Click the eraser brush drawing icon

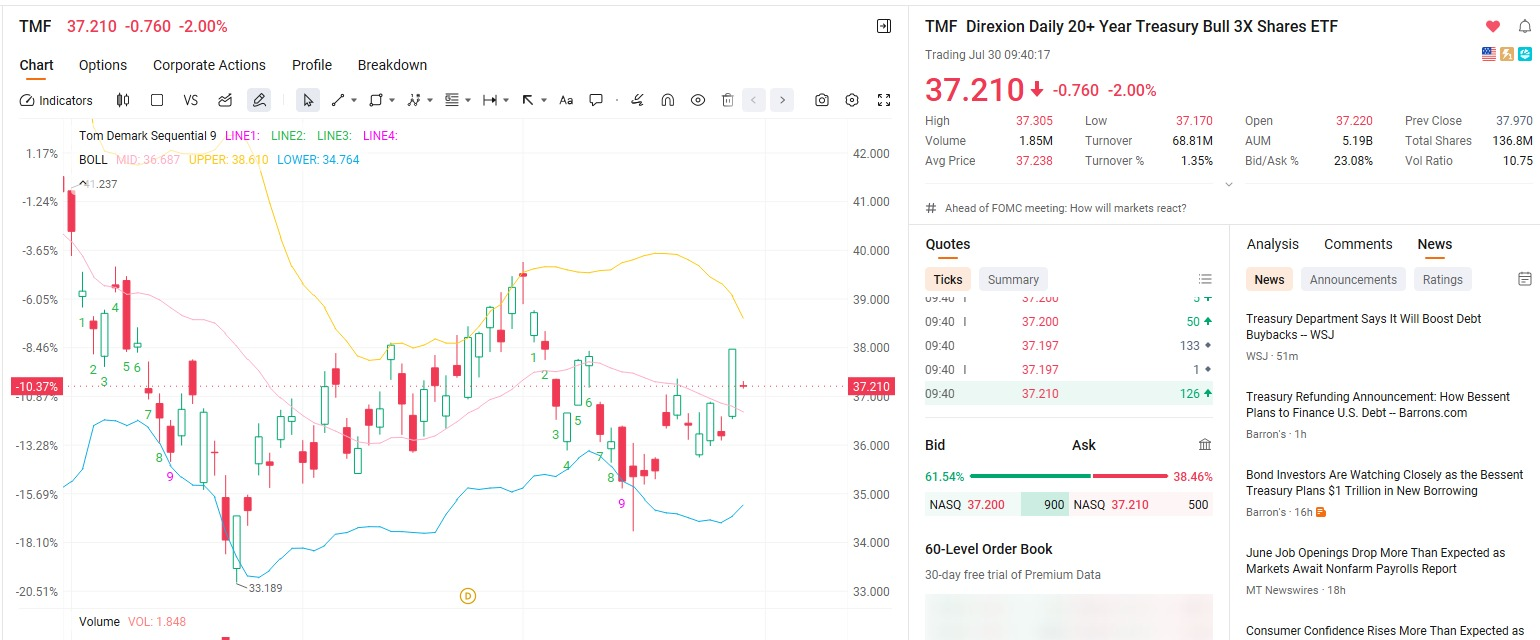pyautogui.click(x=637, y=100)
